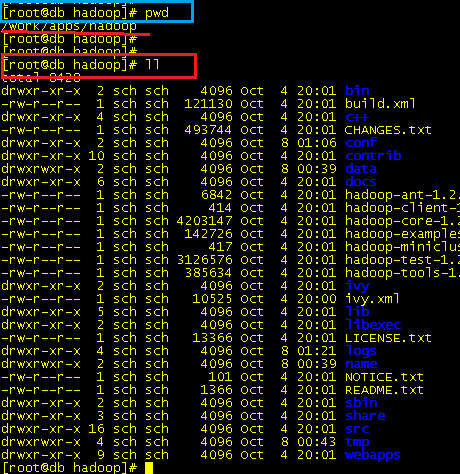
Task: Click LICENSE.txt in the listing
Action: 388,338
